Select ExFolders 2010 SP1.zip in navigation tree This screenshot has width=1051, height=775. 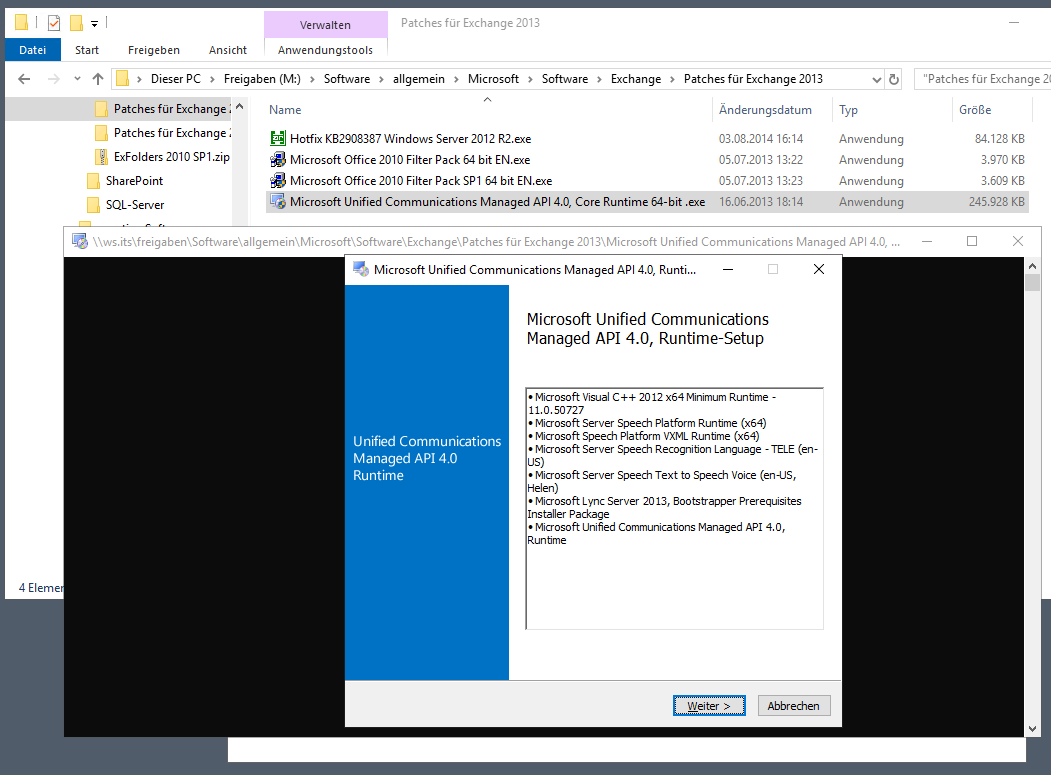pyautogui.click(x=163, y=157)
